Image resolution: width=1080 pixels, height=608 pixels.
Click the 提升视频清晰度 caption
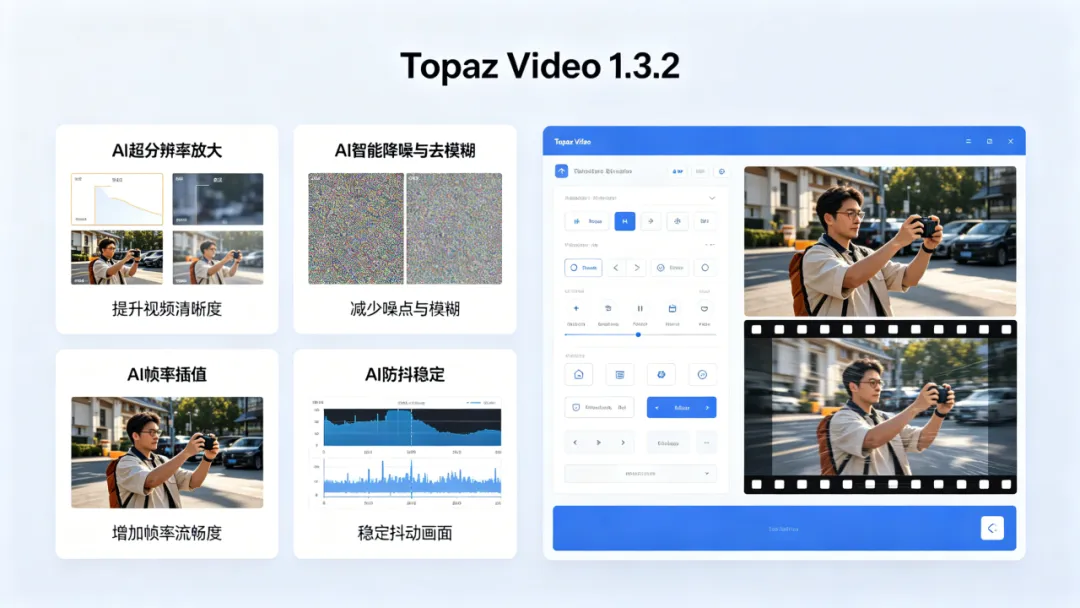click(x=167, y=308)
